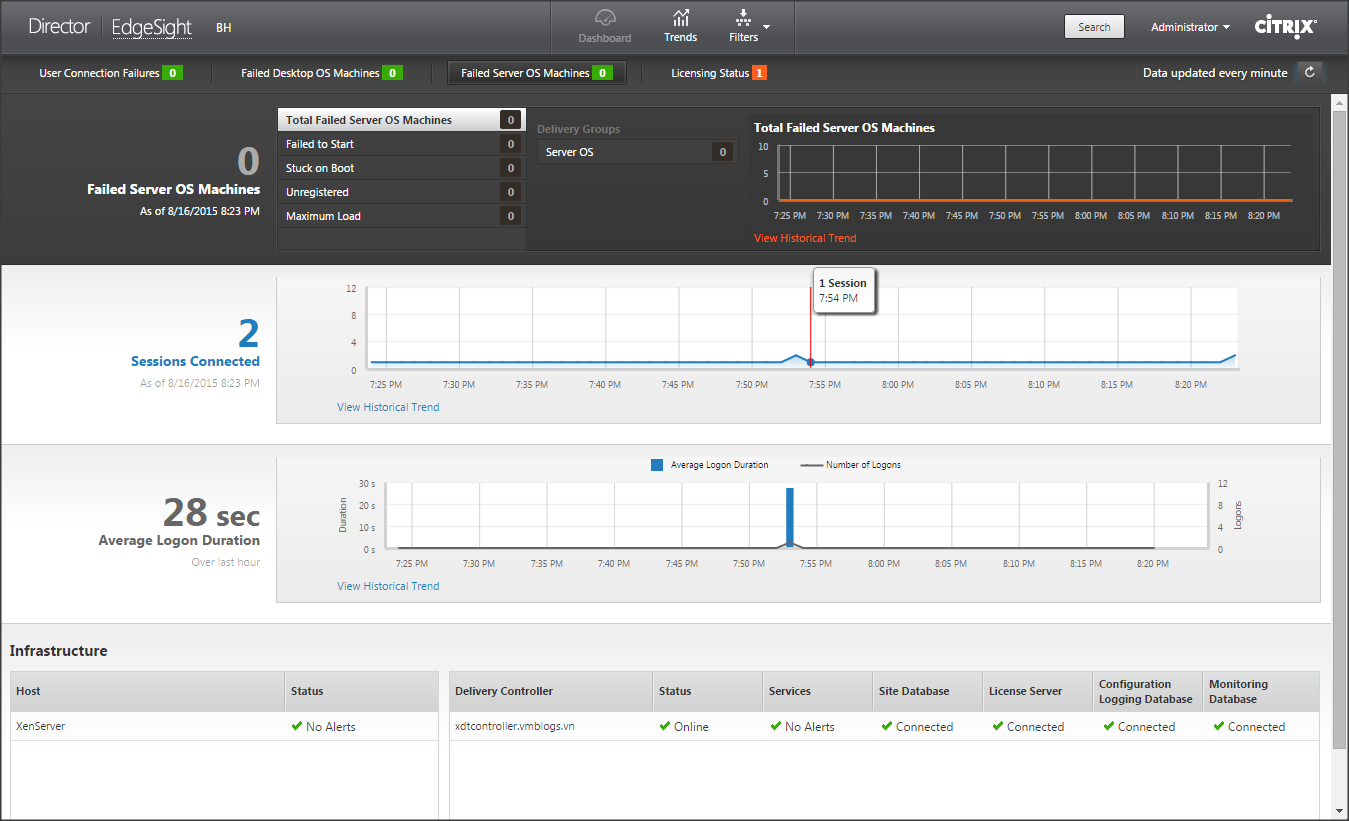
Task: Expand the Administrator user menu
Action: (x=1190, y=27)
